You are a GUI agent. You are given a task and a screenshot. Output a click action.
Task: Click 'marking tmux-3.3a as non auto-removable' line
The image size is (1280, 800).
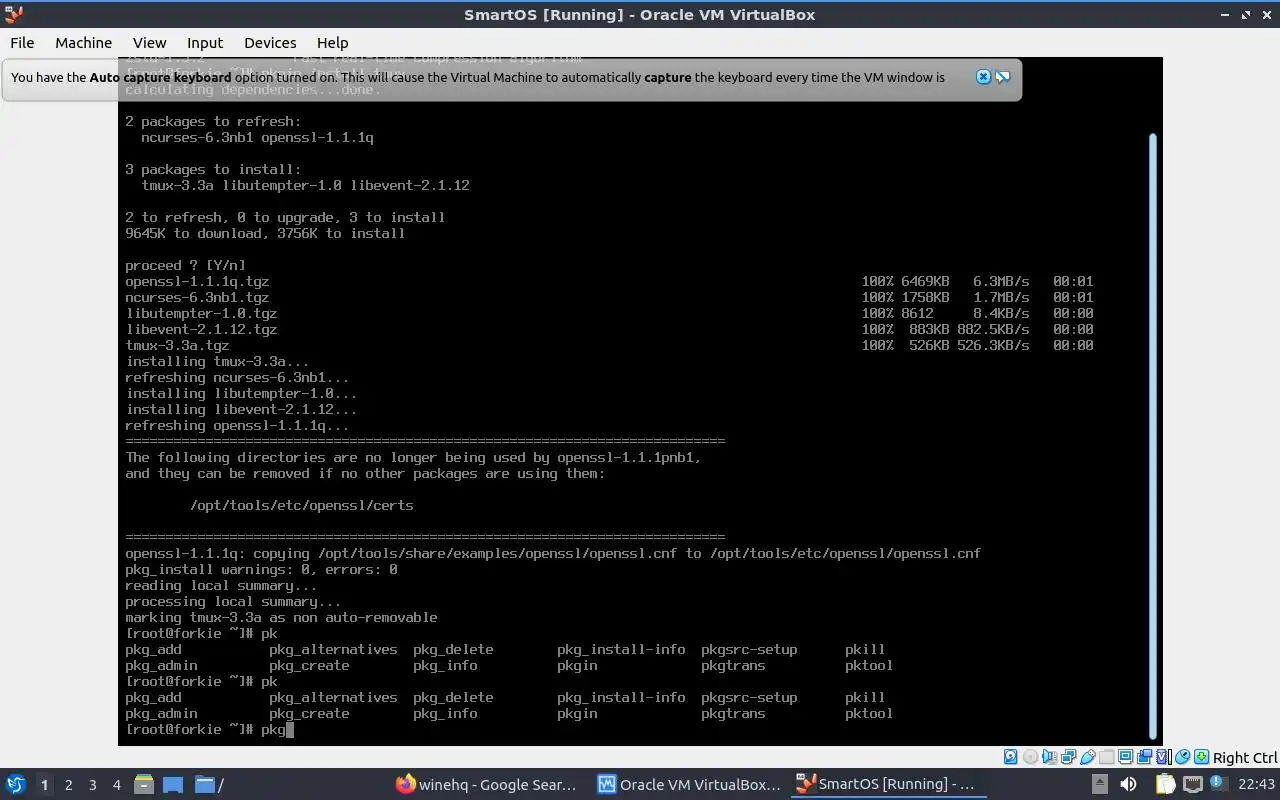281,617
